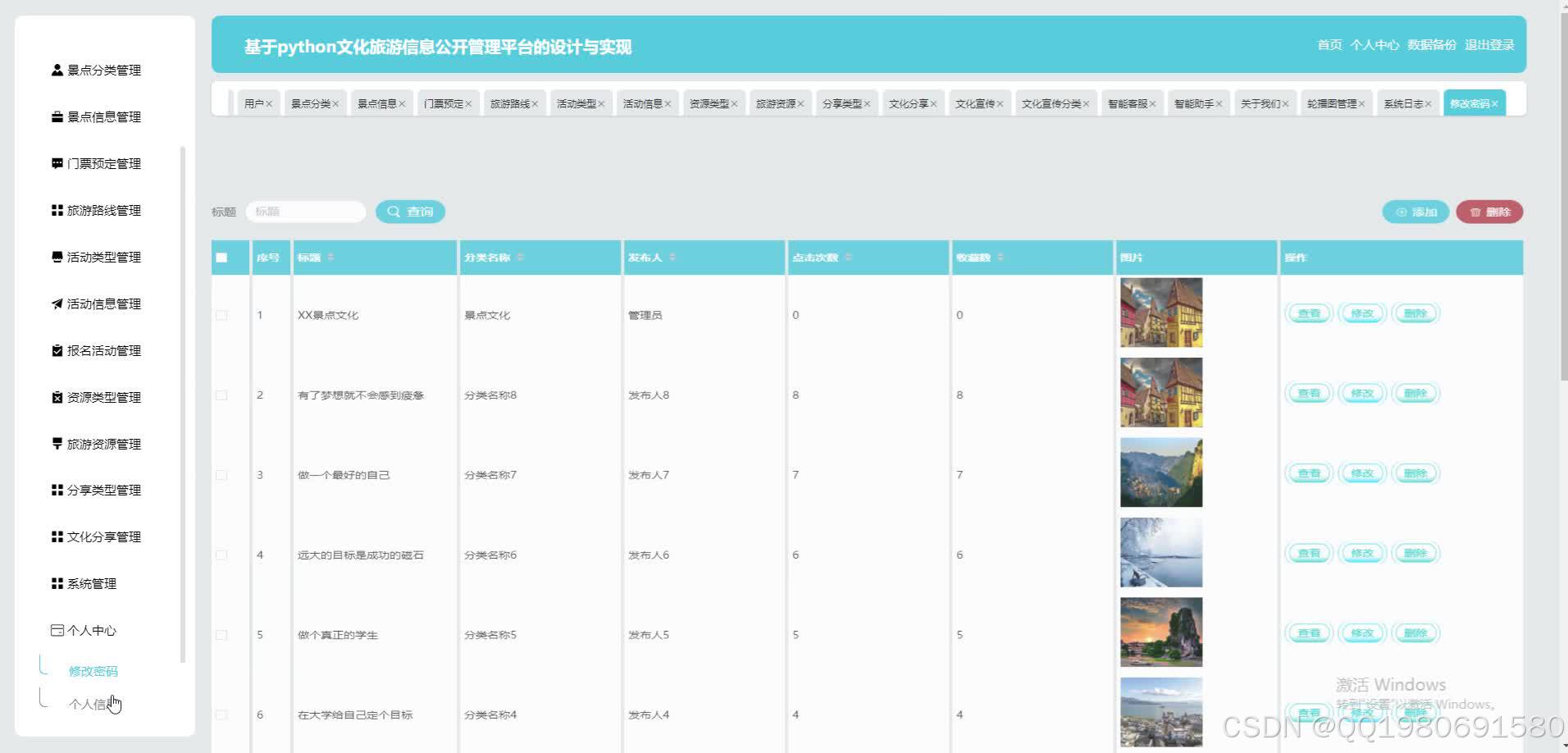Close the 旅游路线 tab
Image resolution: width=1568 pixels, height=753 pixels.
point(535,104)
